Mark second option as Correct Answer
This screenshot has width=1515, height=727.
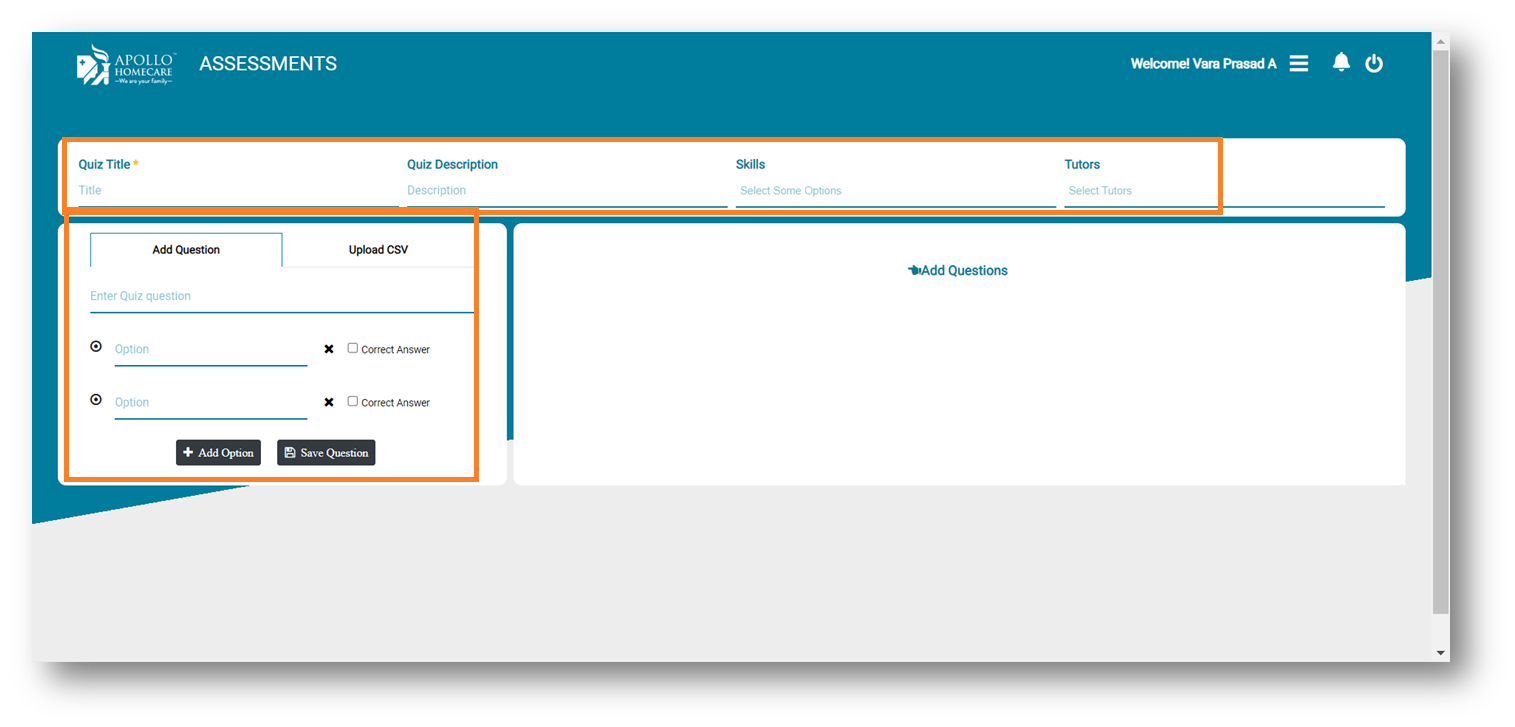(353, 401)
